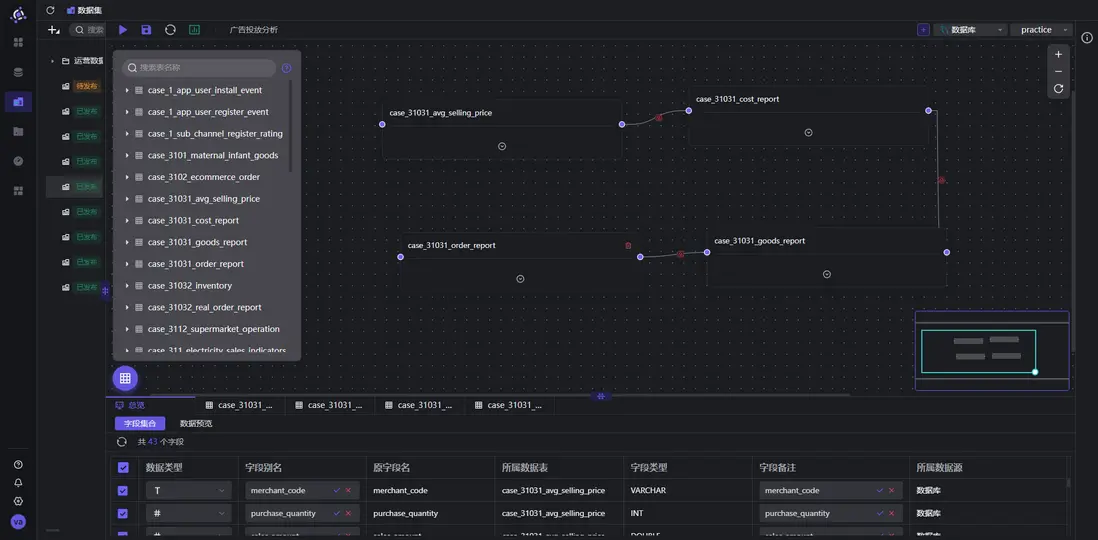This screenshot has width=1098, height=540.
Task: Uncheck the merchant_code row checkbox
Action: coord(123,490)
